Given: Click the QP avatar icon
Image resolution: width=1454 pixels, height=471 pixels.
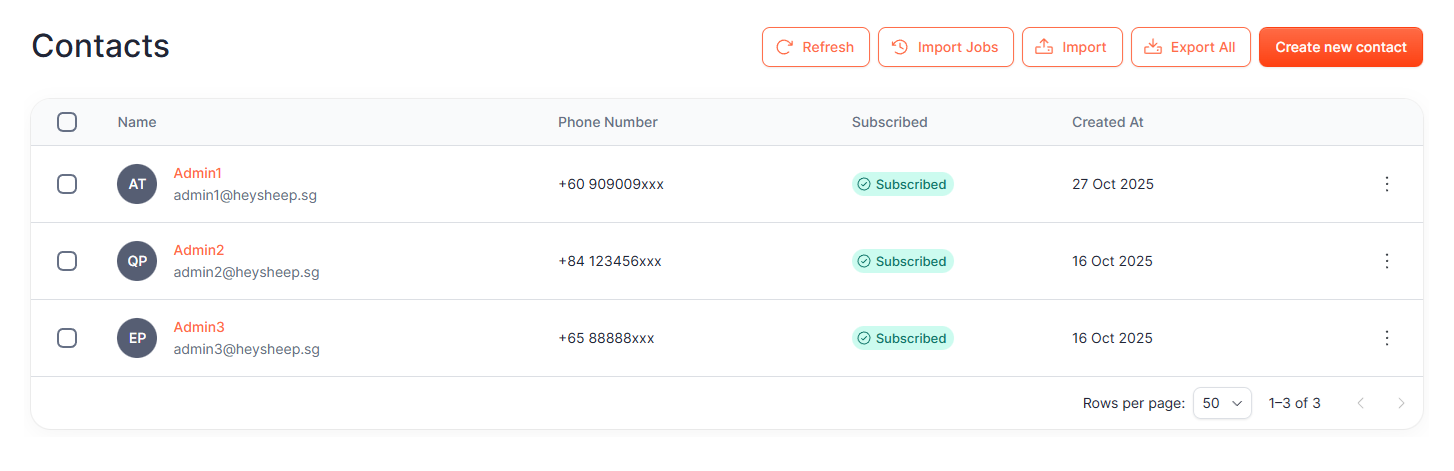Looking at the screenshot, I should click(137, 261).
